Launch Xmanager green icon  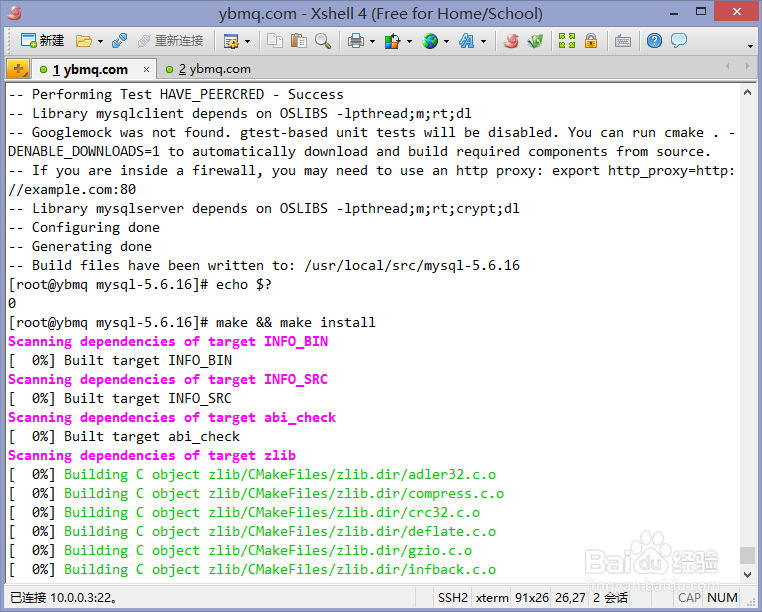click(x=535, y=41)
